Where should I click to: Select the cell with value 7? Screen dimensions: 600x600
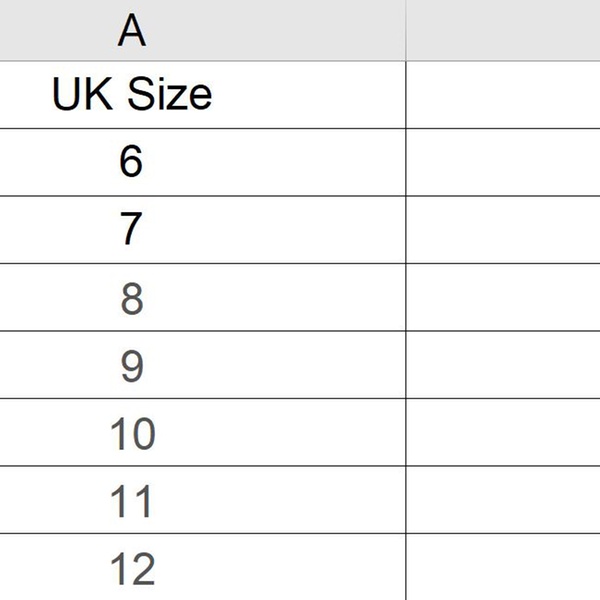click(132, 230)
